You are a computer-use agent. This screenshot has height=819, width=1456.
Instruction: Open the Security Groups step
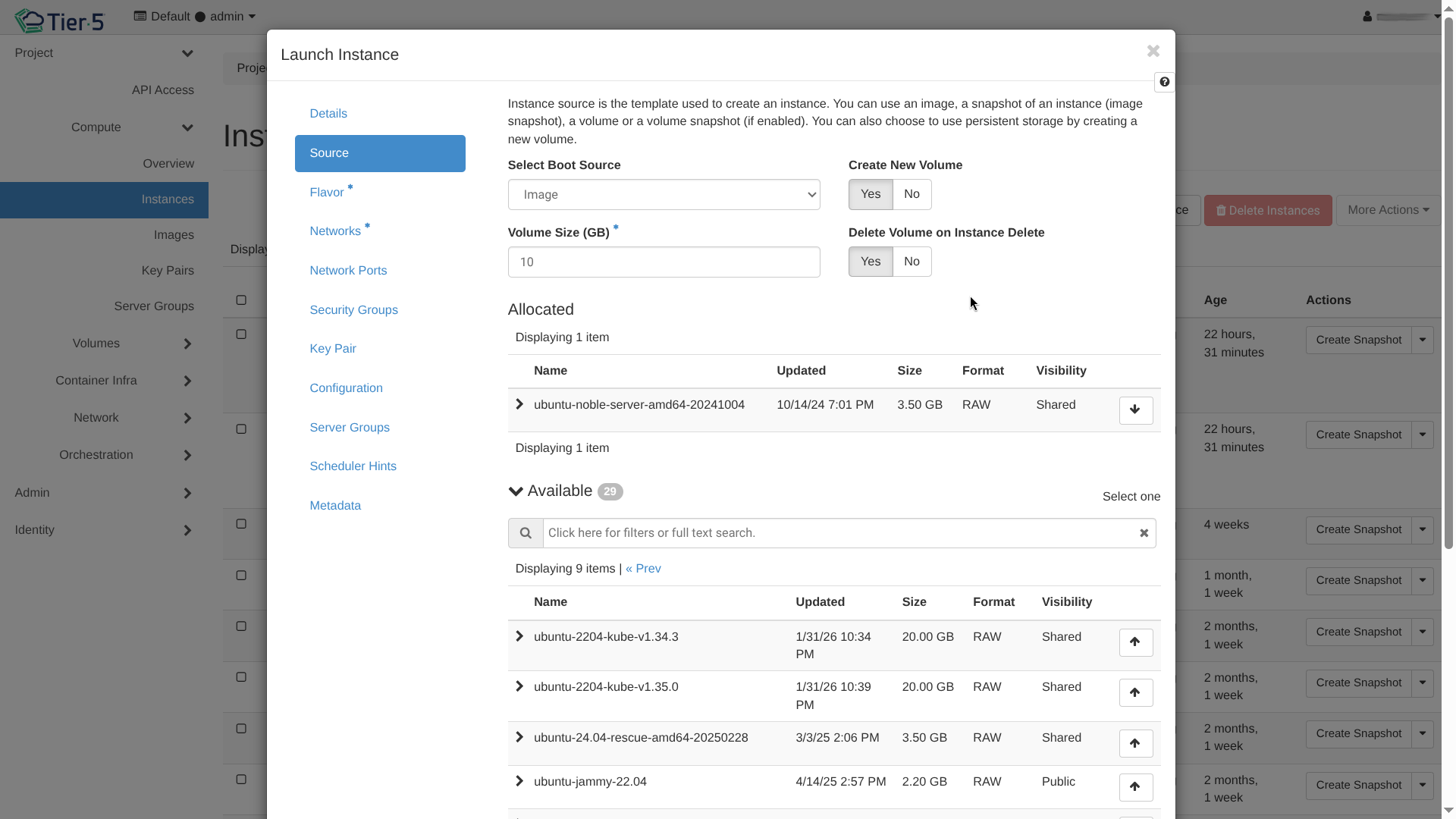click(x=353, y=310)
